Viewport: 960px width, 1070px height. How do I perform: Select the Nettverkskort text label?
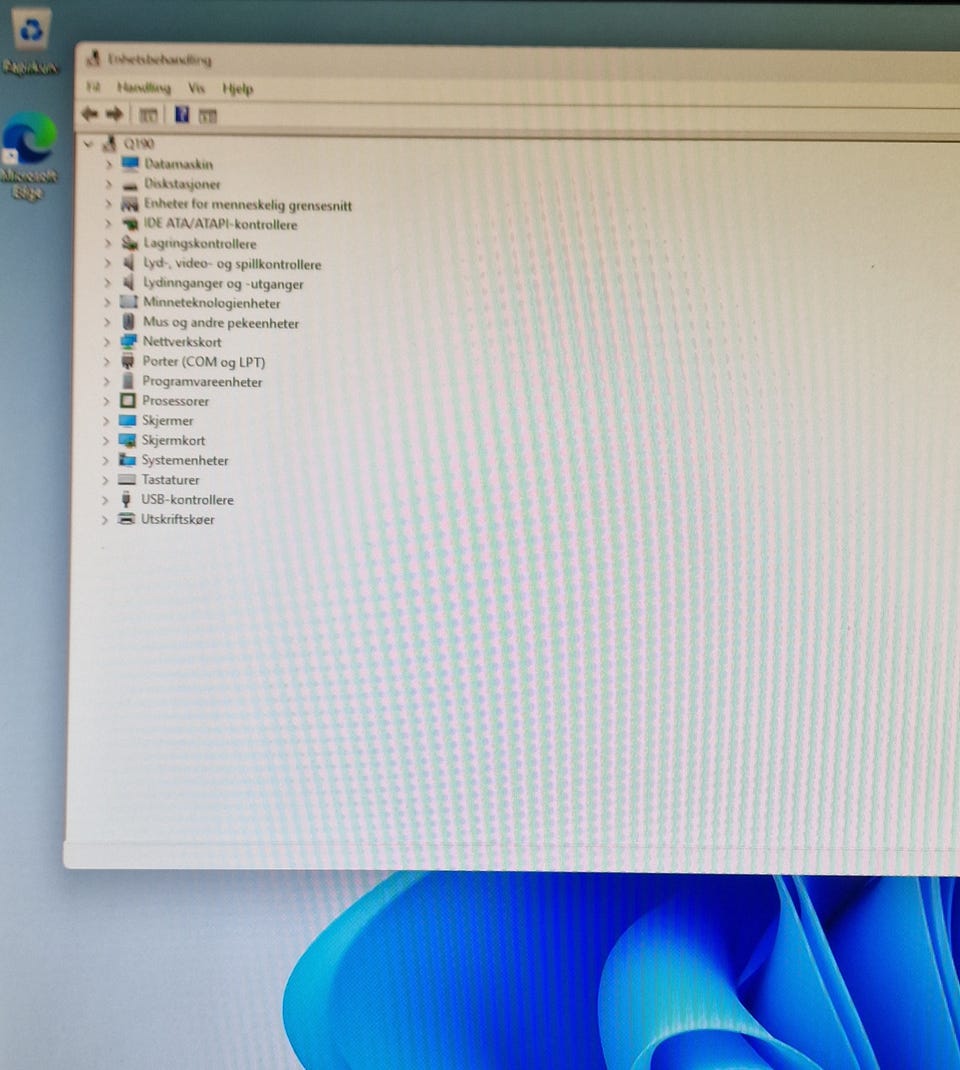(x=181, y=341)
